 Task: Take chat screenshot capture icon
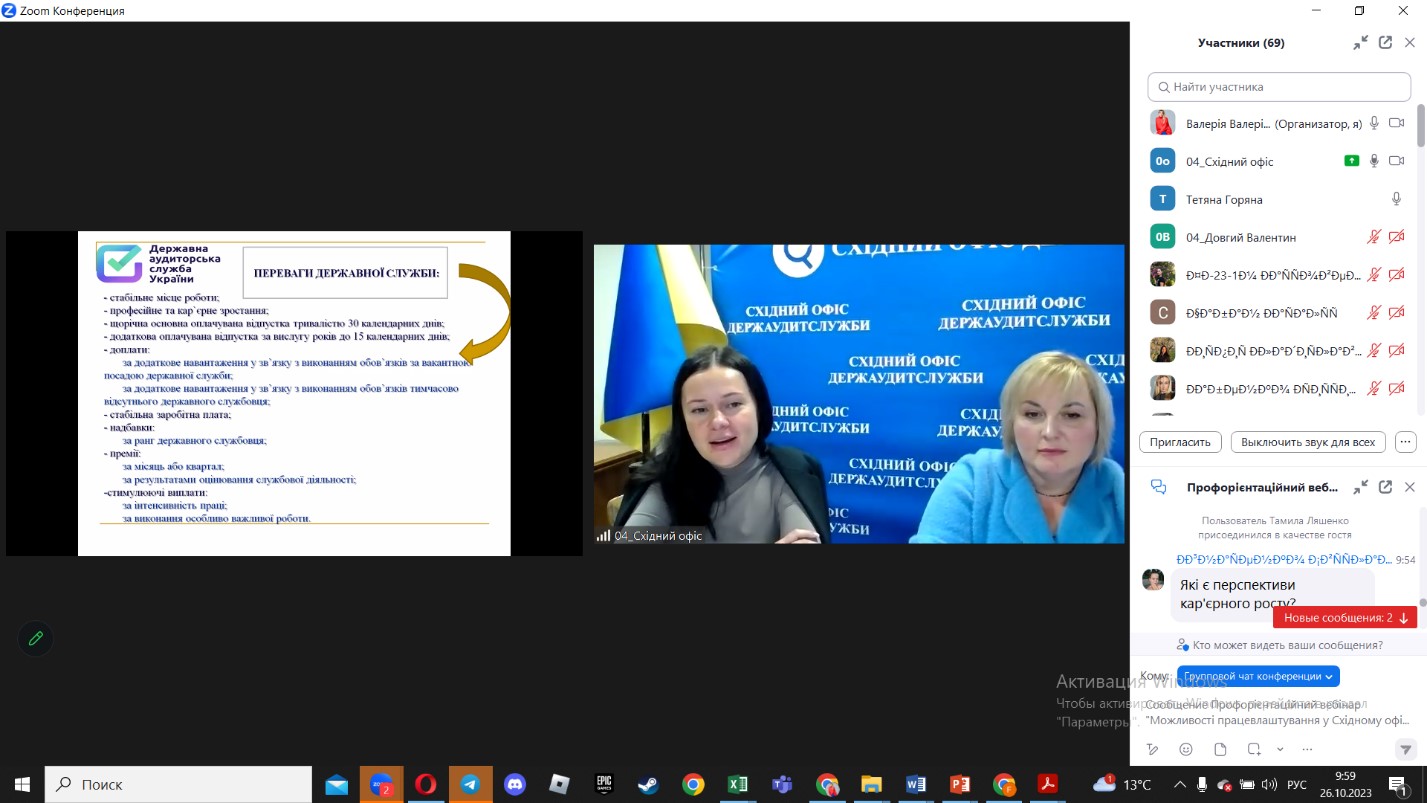[x=1254, y=749]
